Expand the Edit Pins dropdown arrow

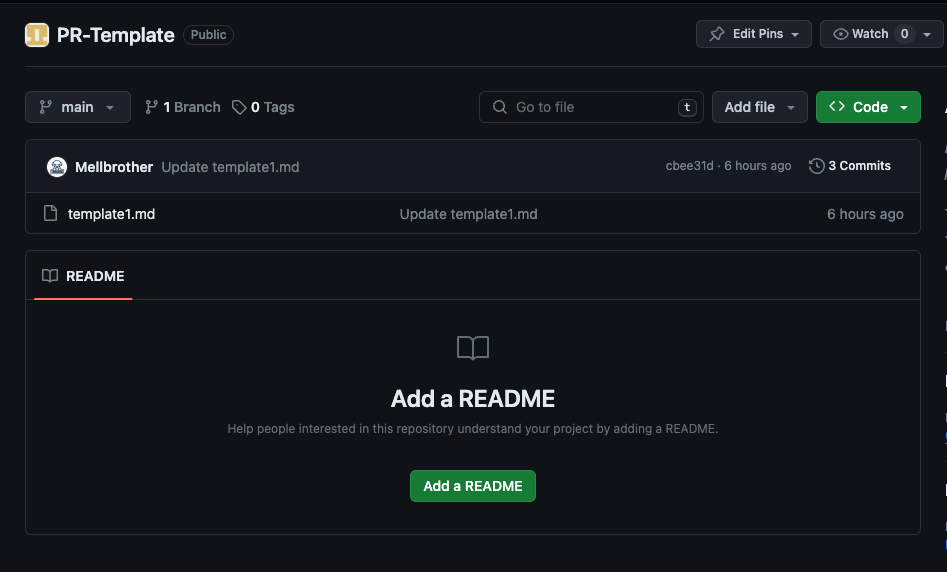[x=795, y=34]
